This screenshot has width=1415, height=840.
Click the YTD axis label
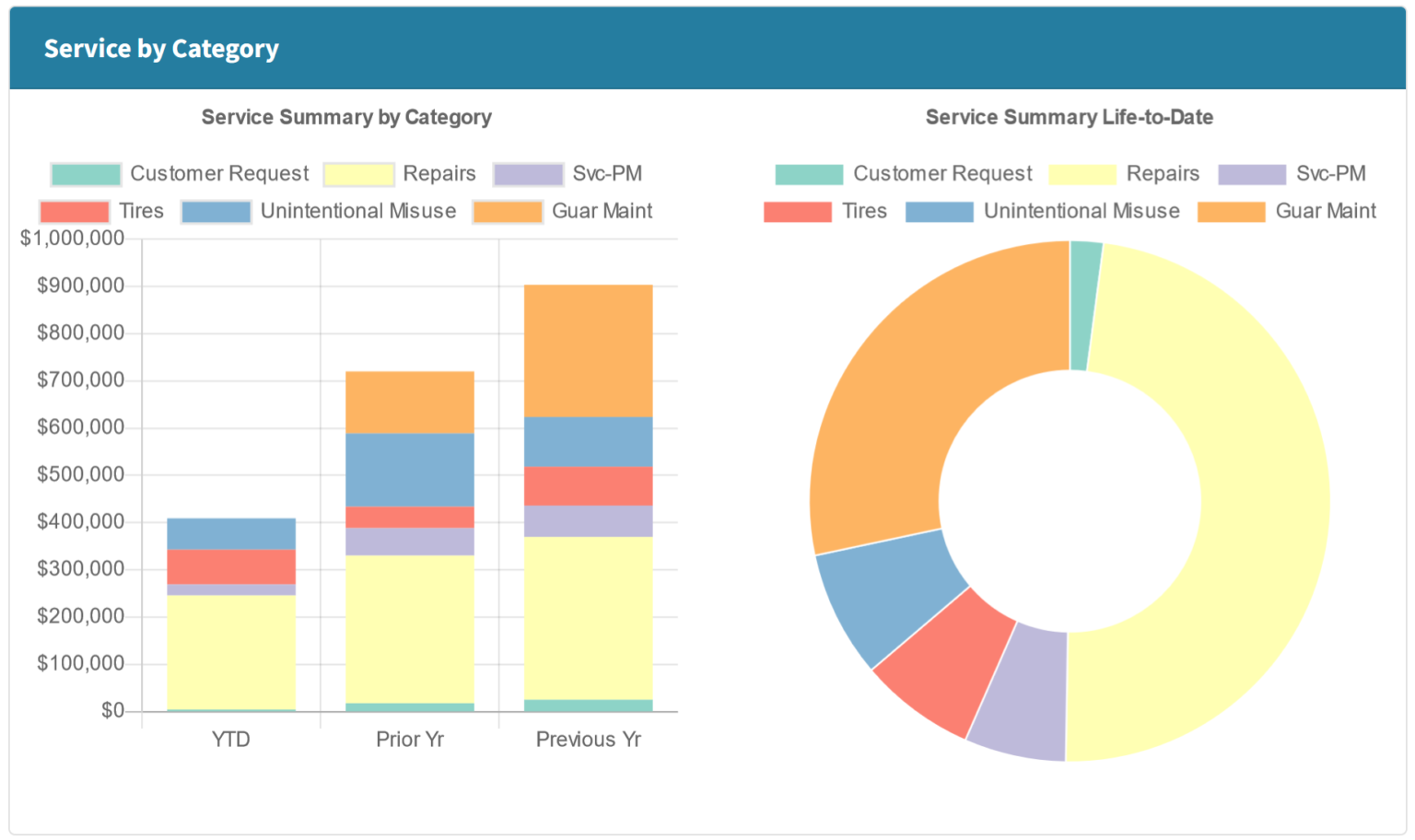pos(231,739)
